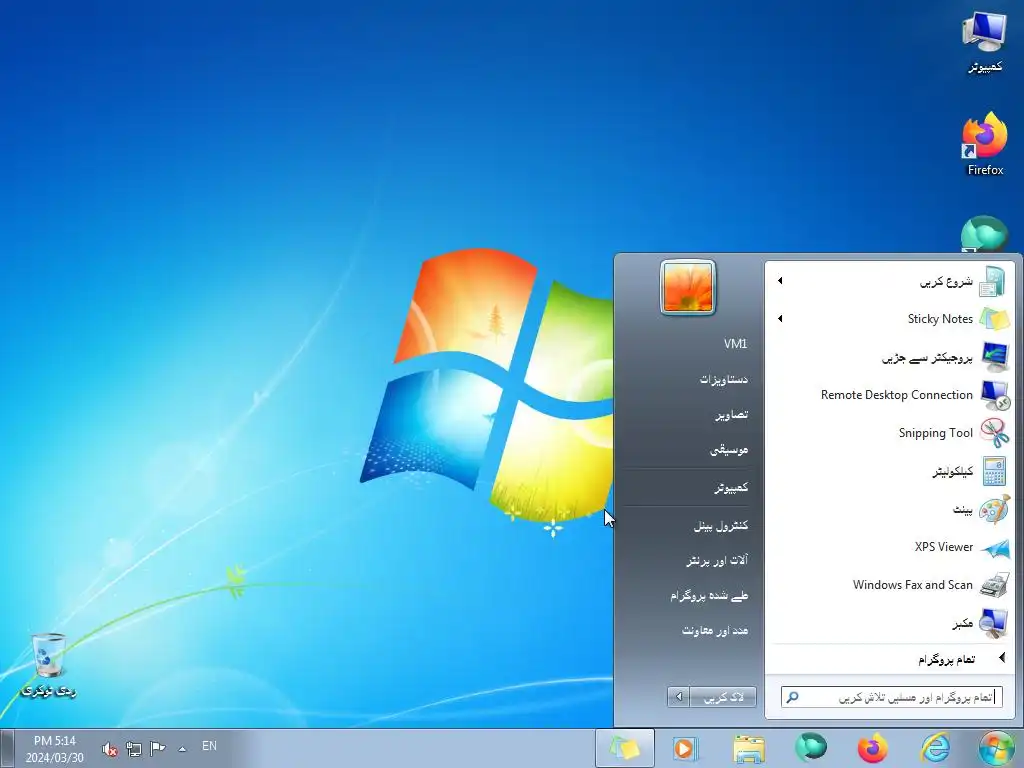Screen dimensions: 1024x768
Task: Select the Recycle Bin desktop icon
Action: [x=48, y=666]
